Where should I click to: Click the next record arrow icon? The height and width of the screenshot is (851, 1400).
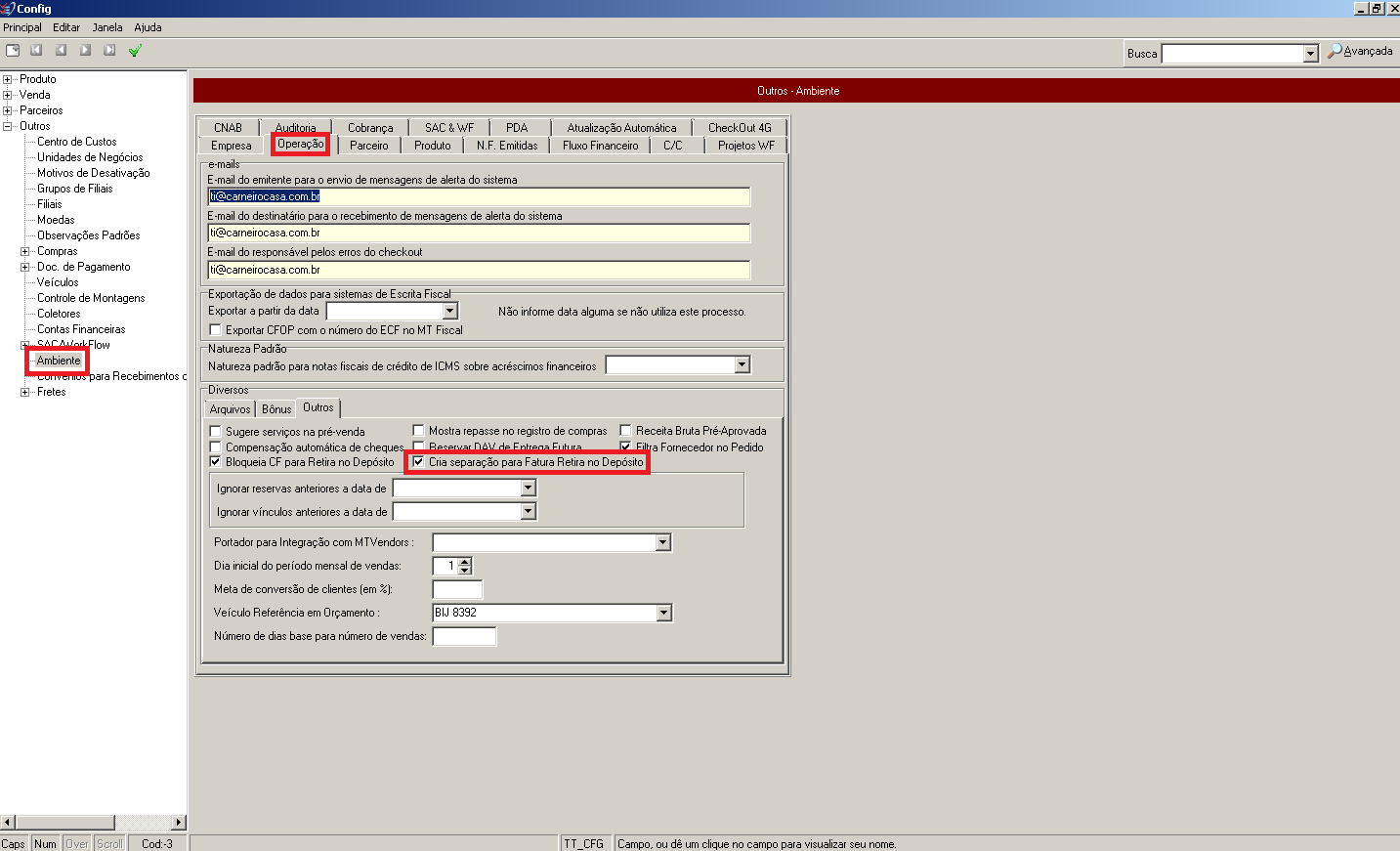85,50
